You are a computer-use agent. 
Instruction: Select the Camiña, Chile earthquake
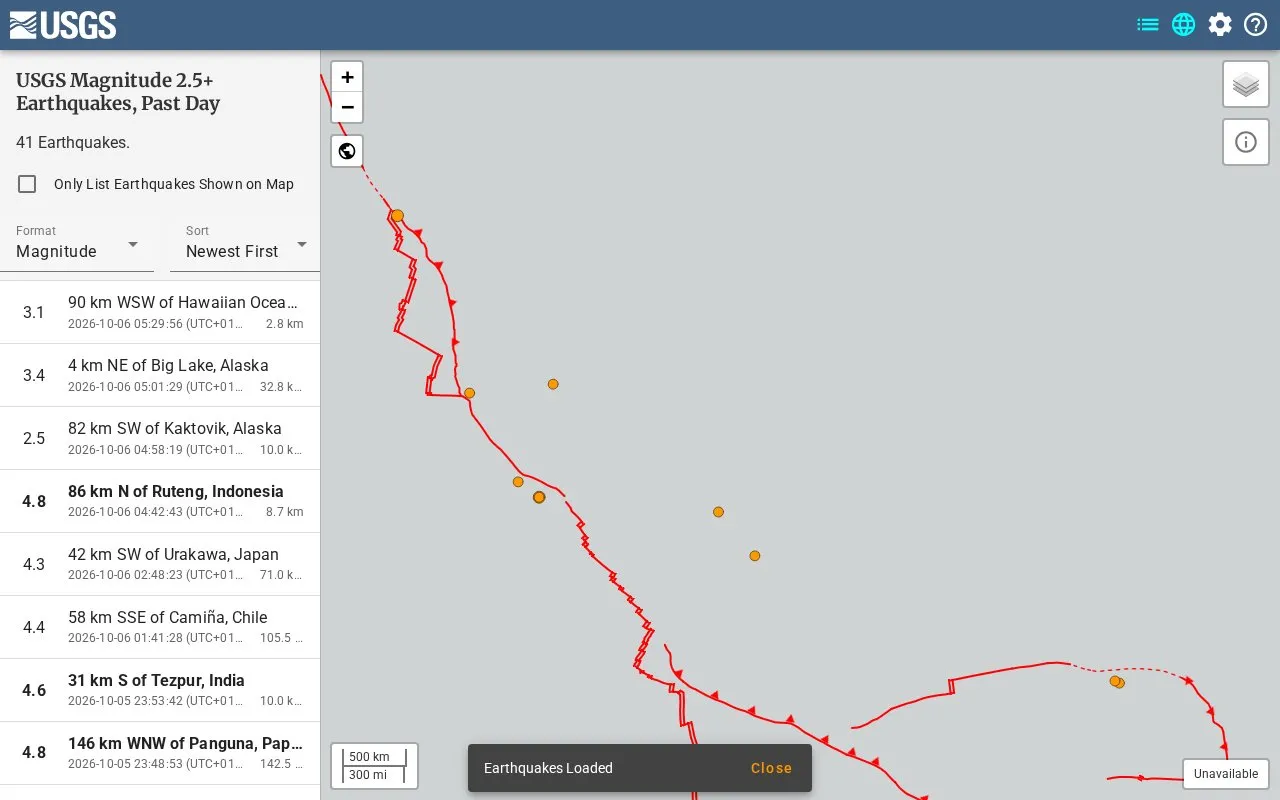(x=160, y=627)
